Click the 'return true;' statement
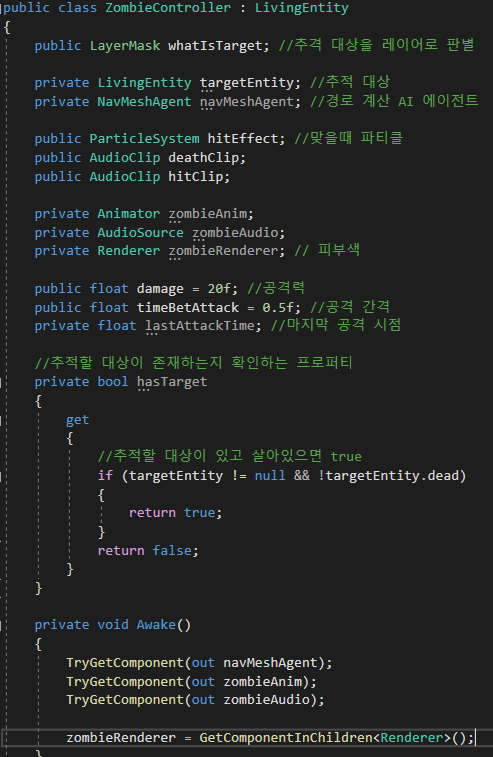Image resolution: width=493 pixels, height=757 pixels. coord(176,513)
